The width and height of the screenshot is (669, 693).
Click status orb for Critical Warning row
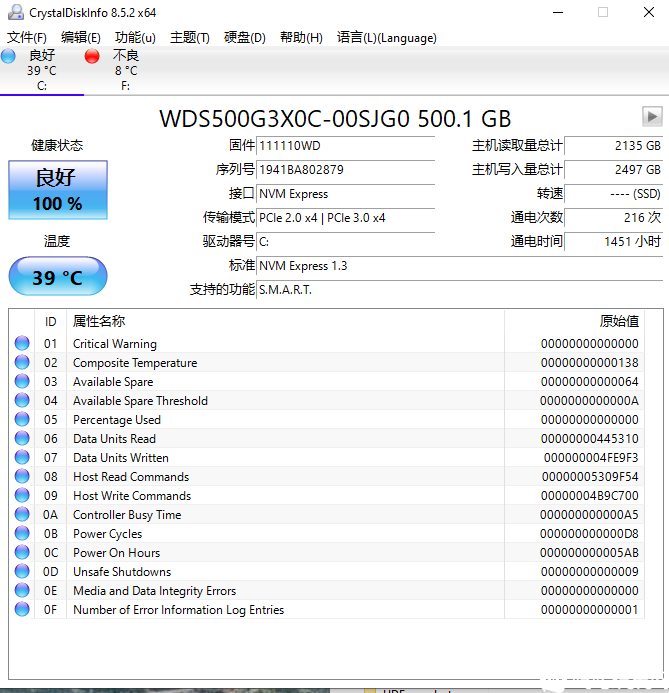22,343
